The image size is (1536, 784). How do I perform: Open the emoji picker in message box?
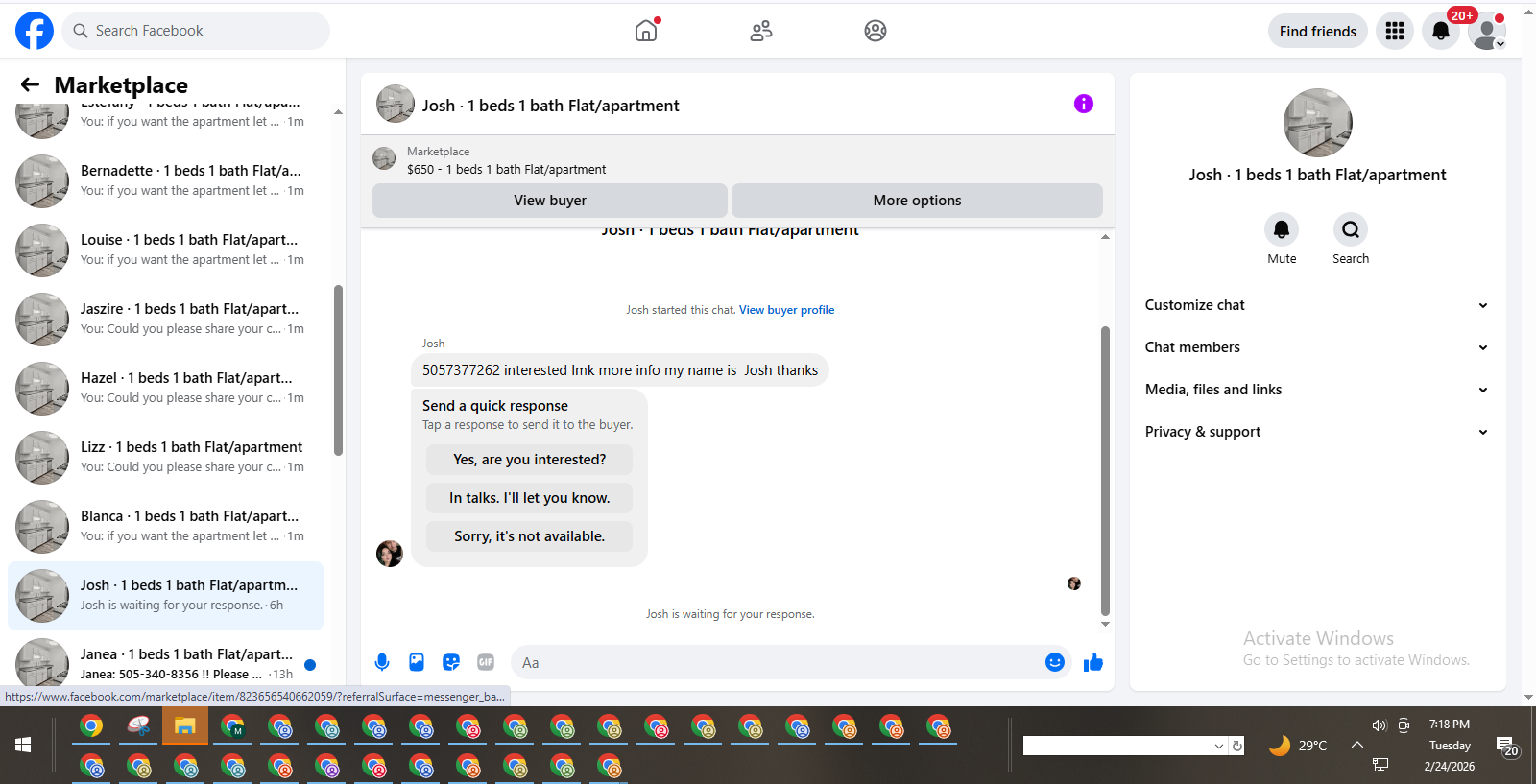pos(1055,662)
